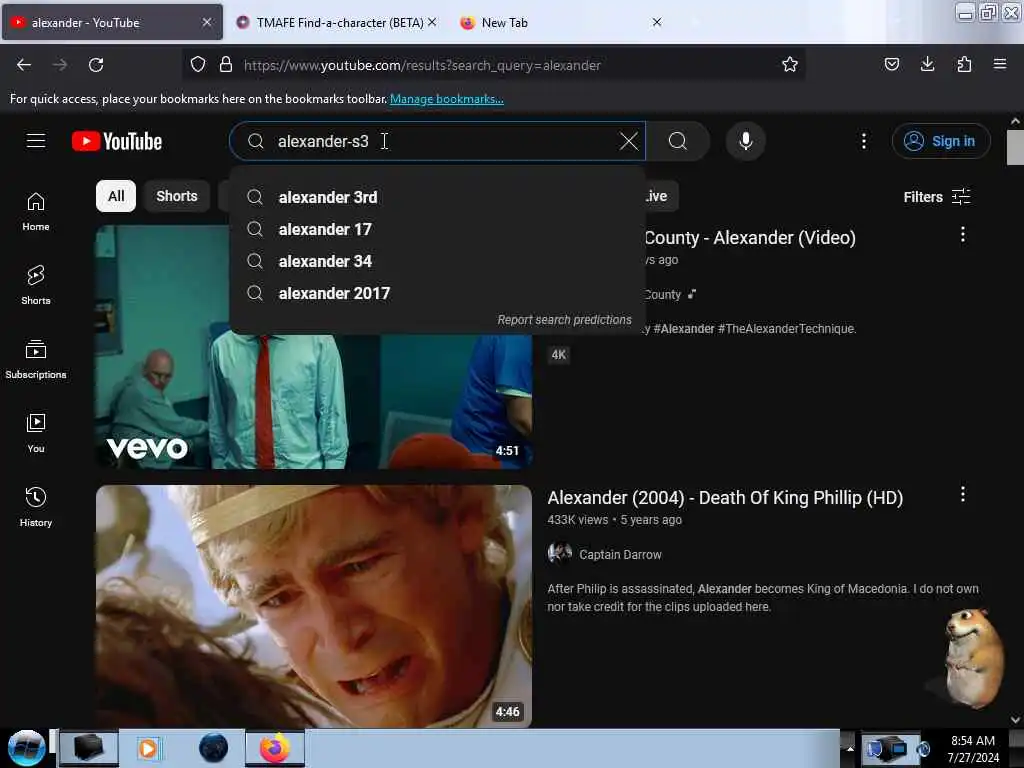
Task: Click the page scrollbar thumb
Action: click(x=1015, y=148)
